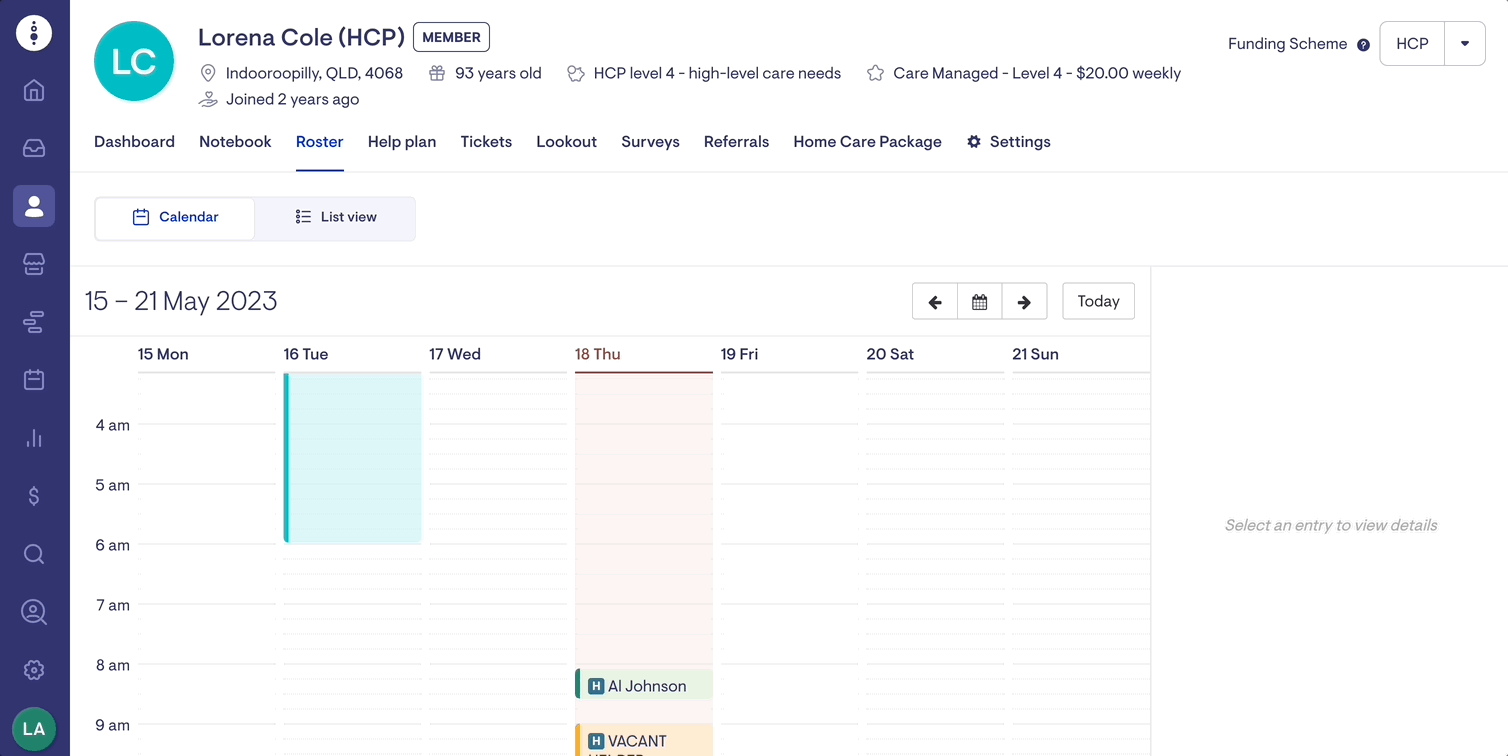Open the Help plan tab
Image resolution: width=1508 pixels, height=756 pixels.
tap(402, 142)
